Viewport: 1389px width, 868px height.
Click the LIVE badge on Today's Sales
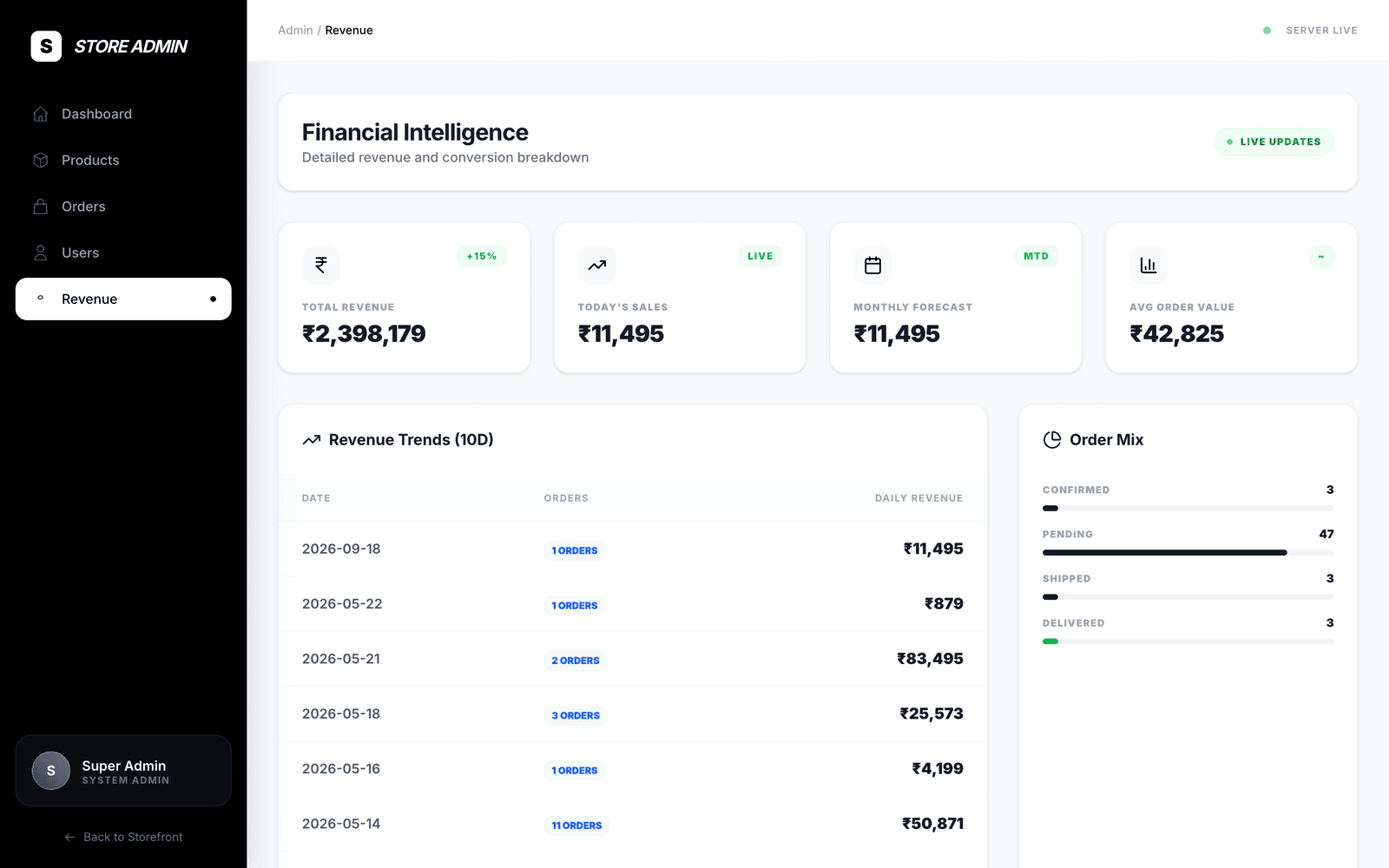pyautogui.click(x=760, y=256)
